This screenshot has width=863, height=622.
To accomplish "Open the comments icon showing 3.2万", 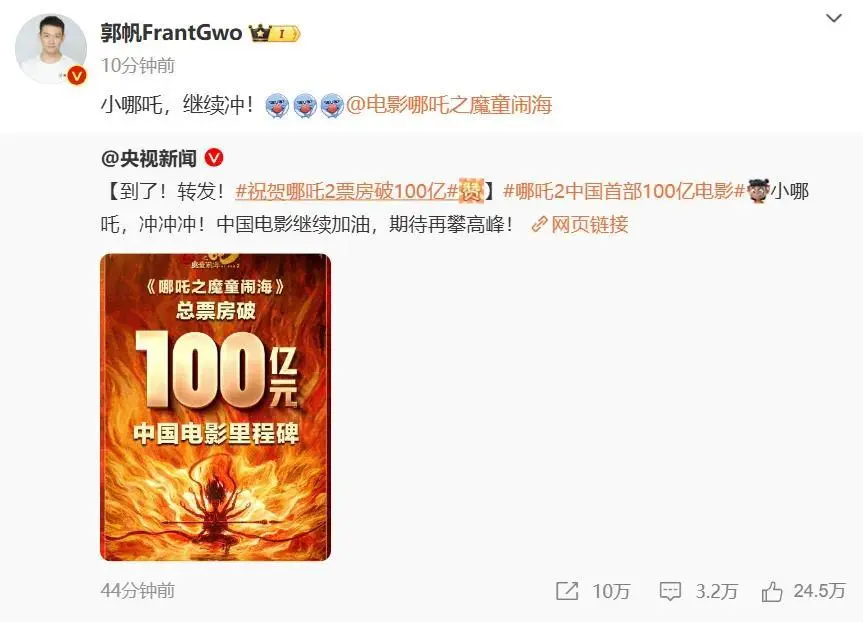I will coord(670,592).
